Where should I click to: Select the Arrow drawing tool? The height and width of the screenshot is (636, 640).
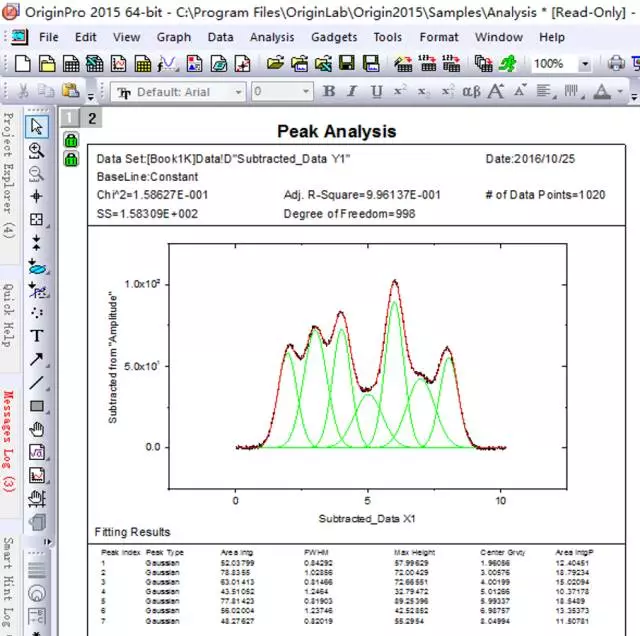37,359
